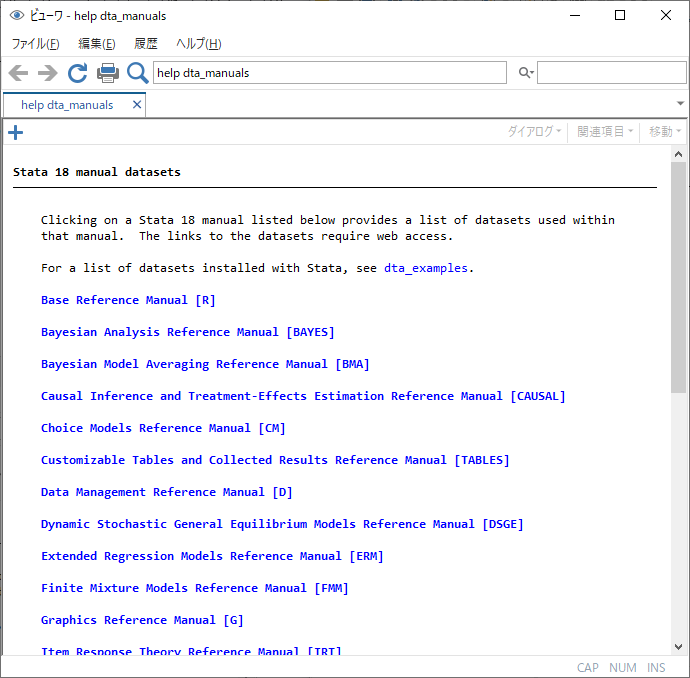690x678 pixels.
Task: Click the empty search input field
Action: click(612, 73)
